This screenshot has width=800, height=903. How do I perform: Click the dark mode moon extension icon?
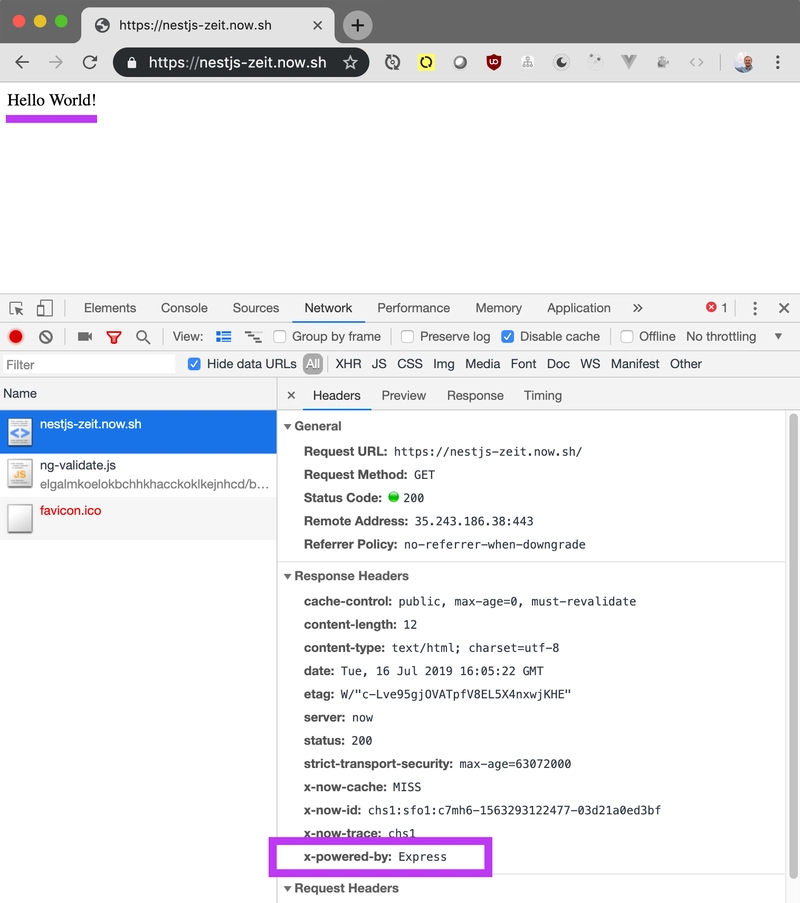[562, 62]
